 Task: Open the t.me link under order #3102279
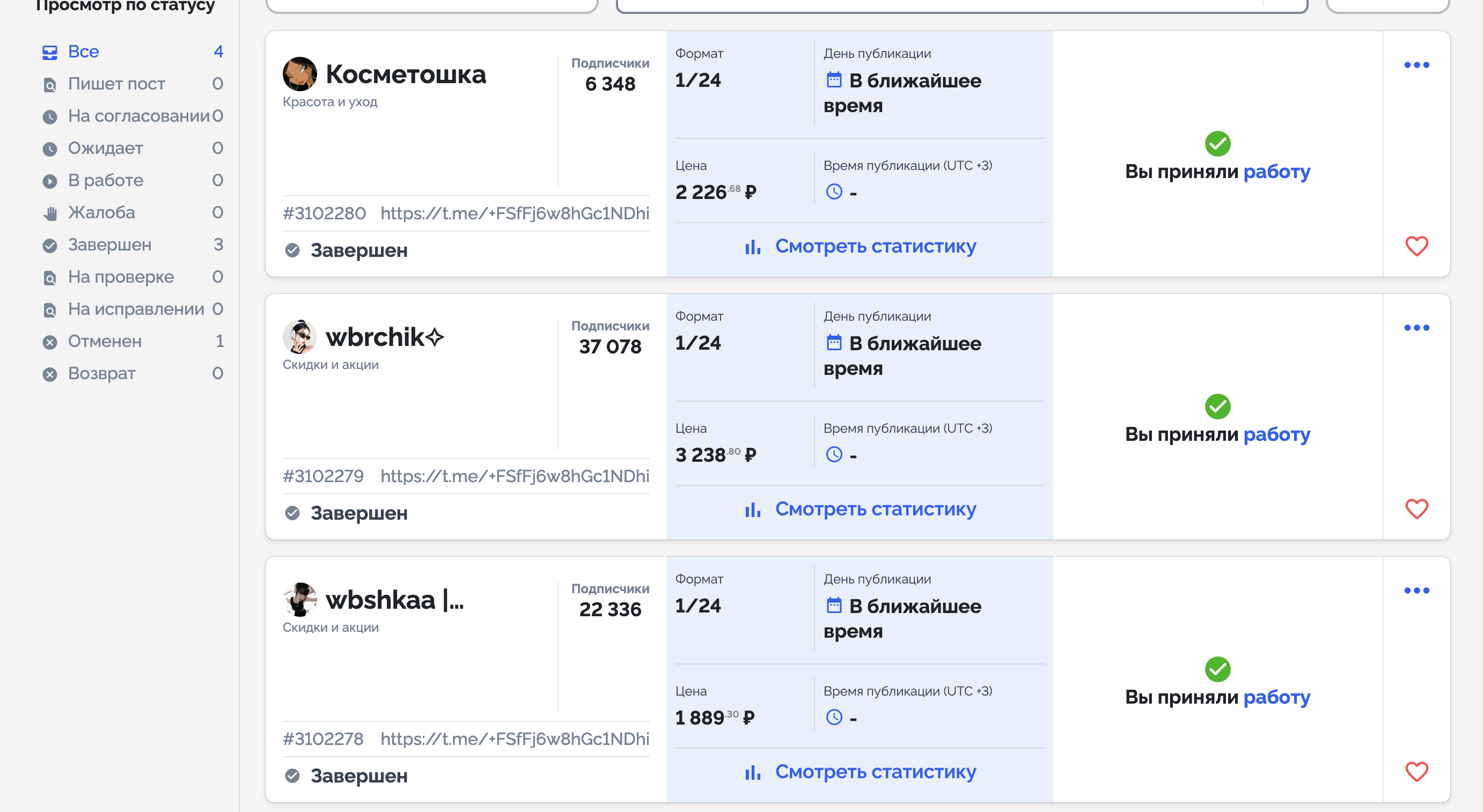click(515, 476)
